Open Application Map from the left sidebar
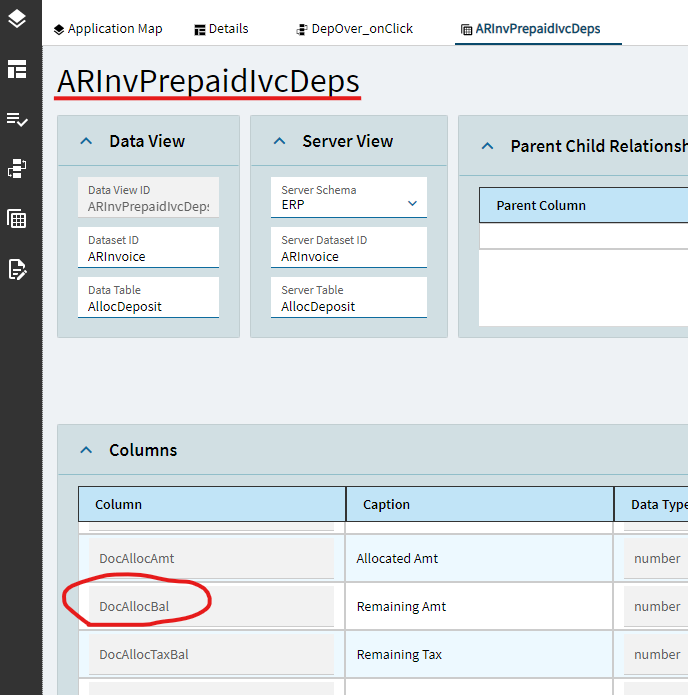688x695 pixels. point(17,20)
